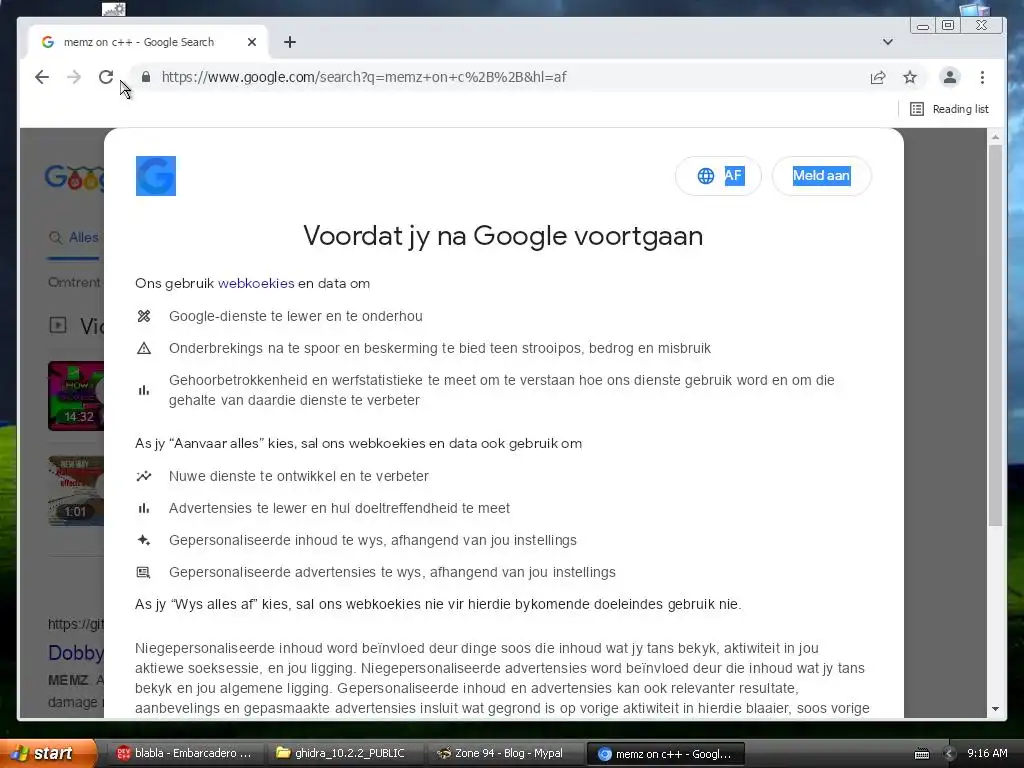
Task: Click the forward navigation arrow
Action: point(74,77)
